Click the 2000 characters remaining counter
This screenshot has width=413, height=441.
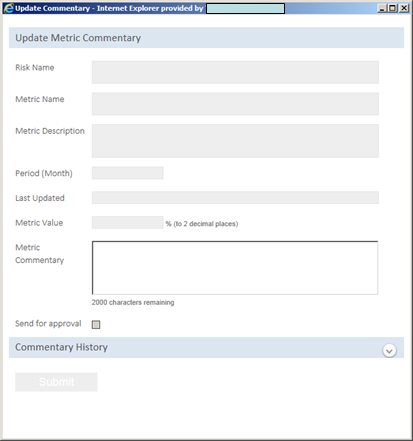(133, 302)
